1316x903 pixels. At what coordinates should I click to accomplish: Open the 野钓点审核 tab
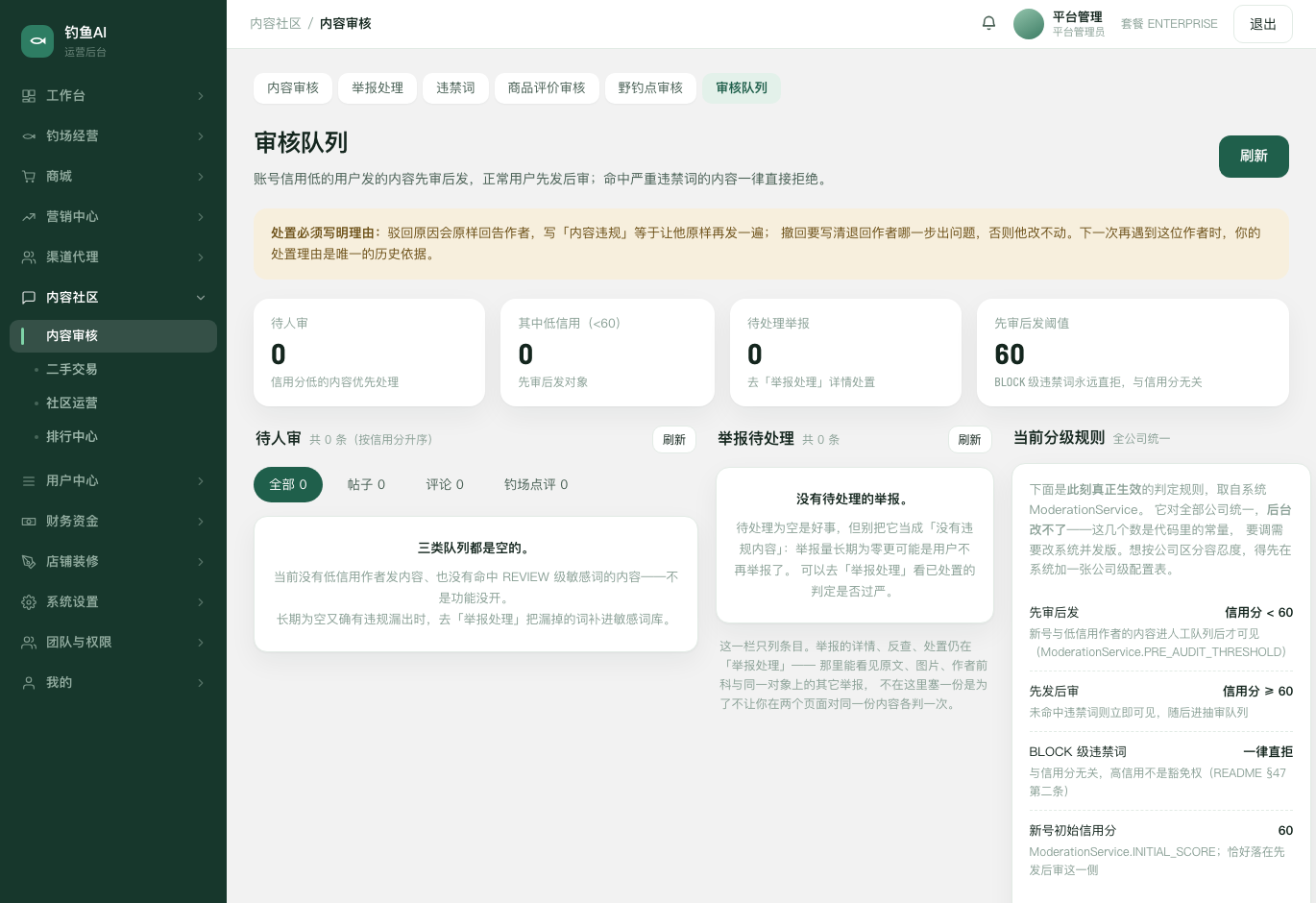(x=650, y=88)
